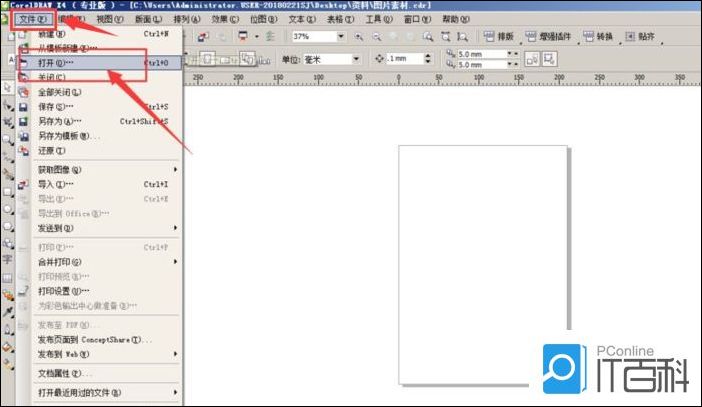Choose 文档属性 in File menu
This screenshot has width=702, height=407.
coord(99,373)
